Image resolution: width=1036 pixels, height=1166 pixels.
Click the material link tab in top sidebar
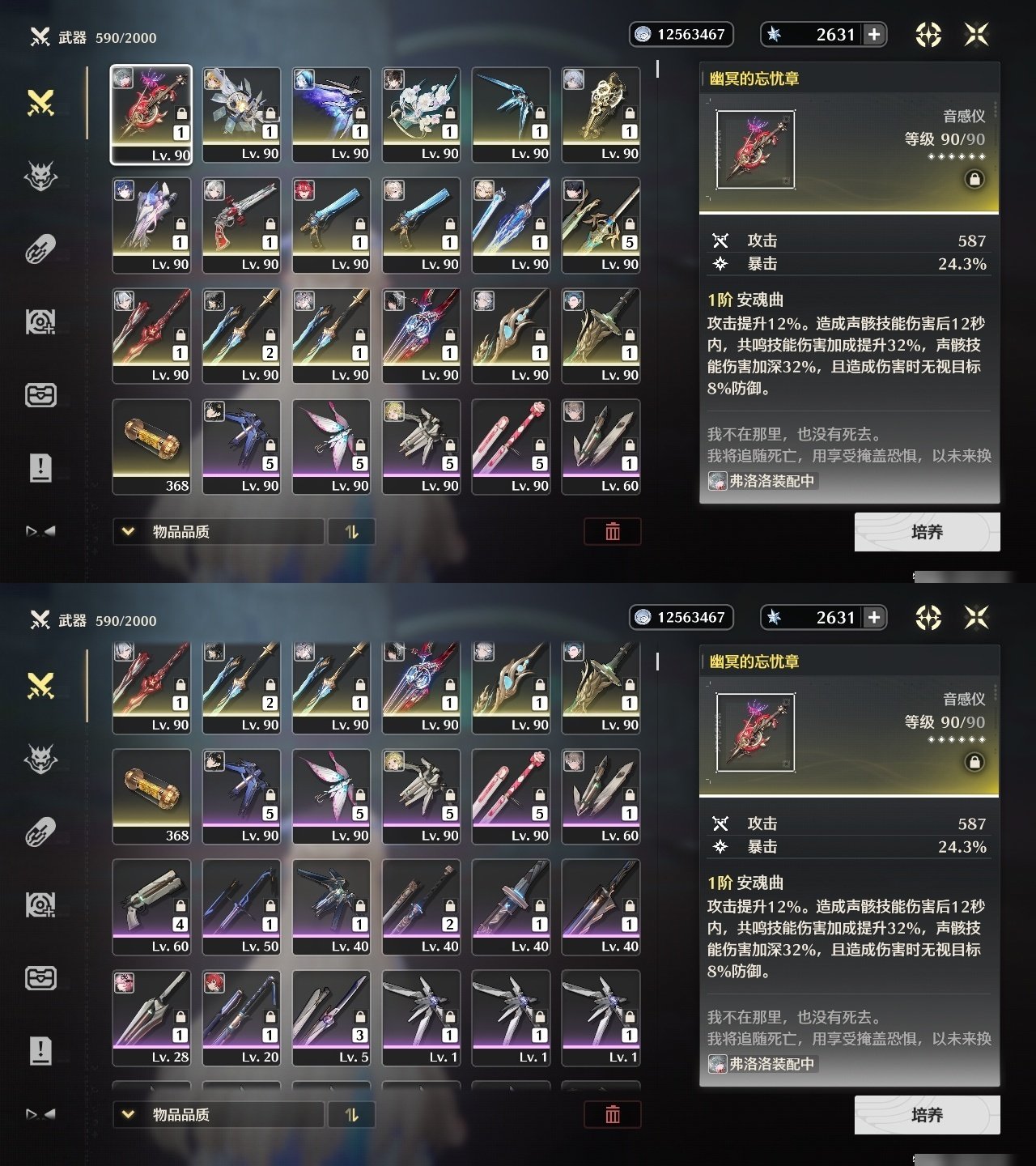coord(40,249)
